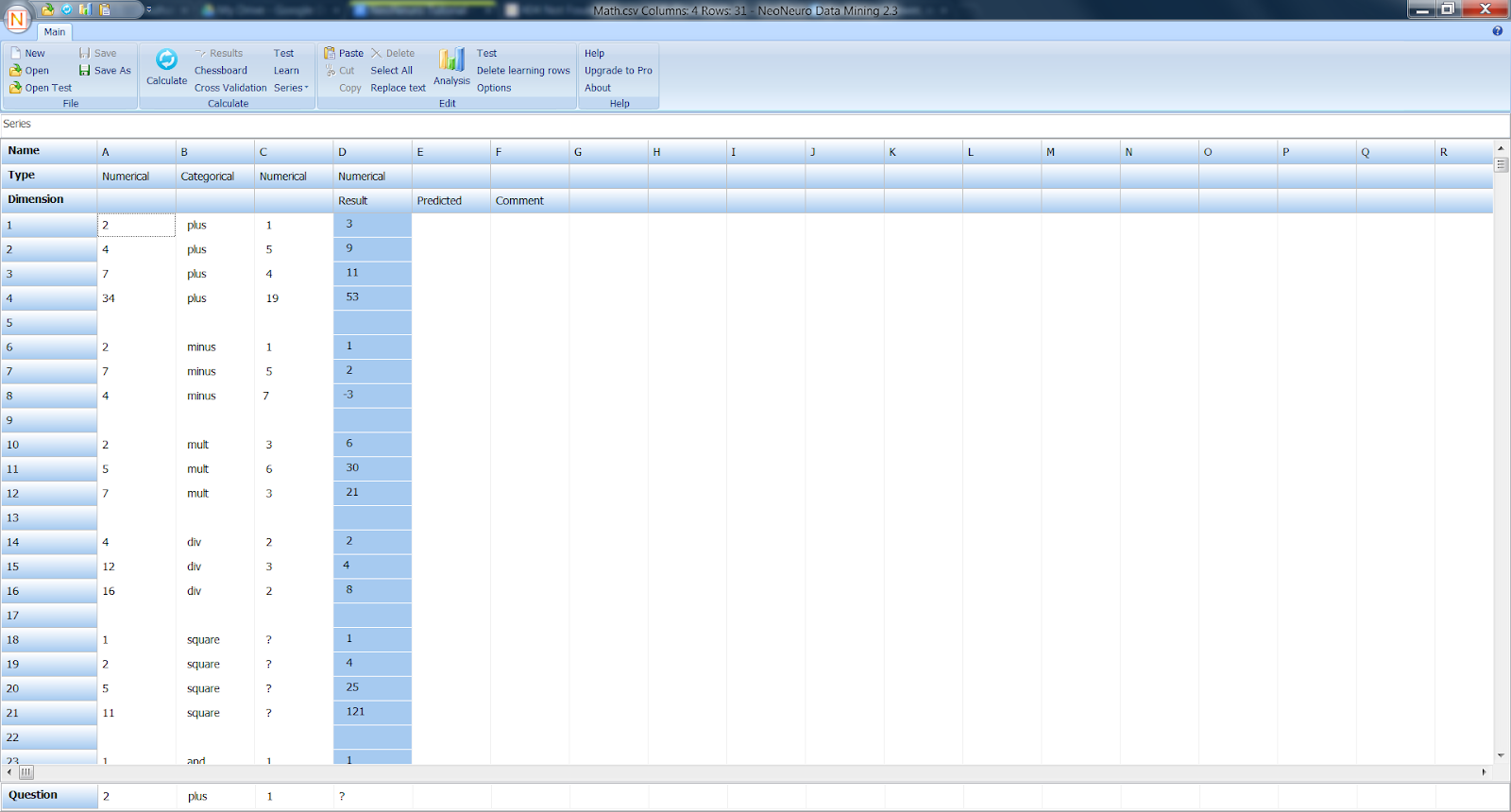Screen dimensions: 1511x812
Task: Expand the Series dropdown
Action: click(291, 88)
